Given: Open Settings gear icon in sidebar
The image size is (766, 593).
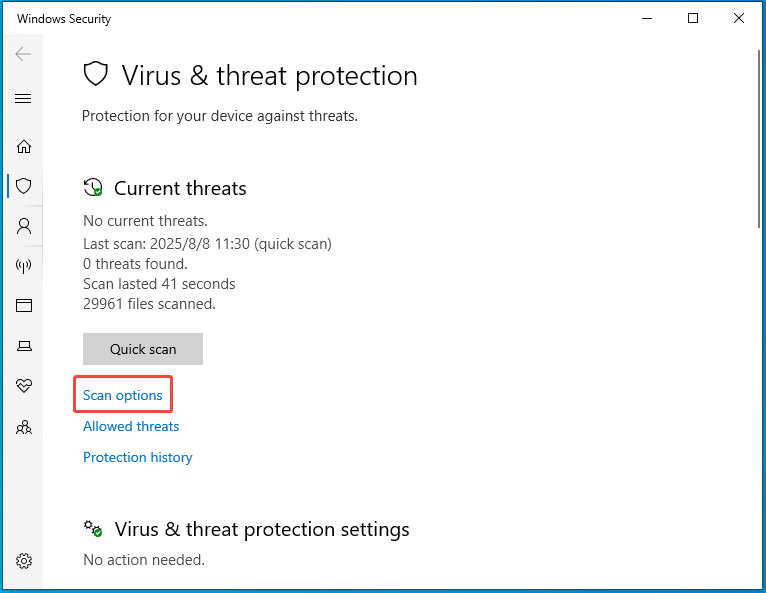Looking at the screenshot, I should [x=23, y=561].
